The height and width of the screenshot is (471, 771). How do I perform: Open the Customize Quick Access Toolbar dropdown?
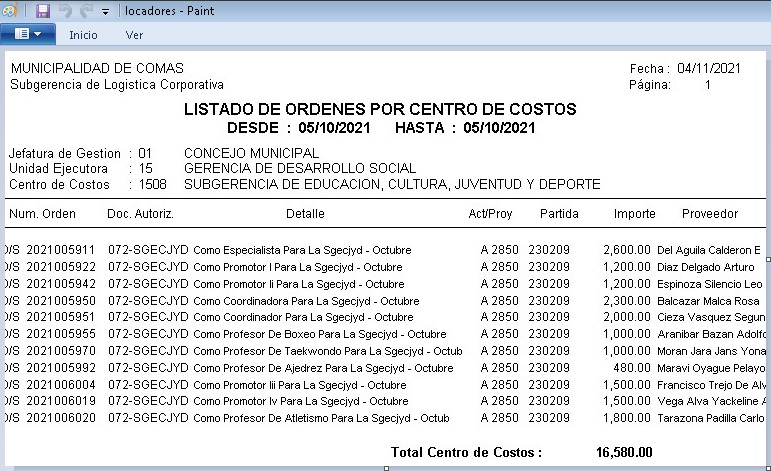[105, 11]
